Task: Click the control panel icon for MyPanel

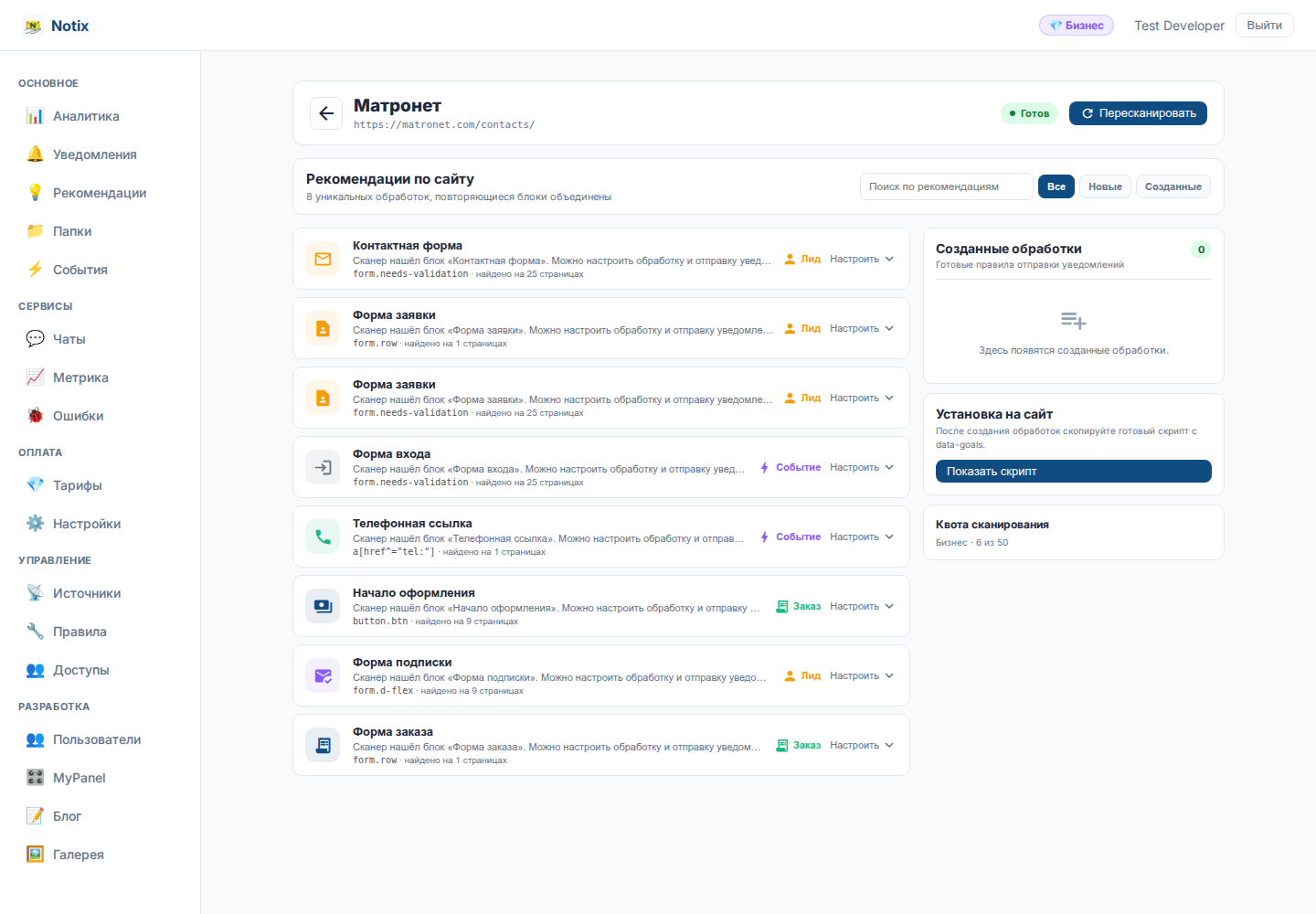Action: point(35,778)
